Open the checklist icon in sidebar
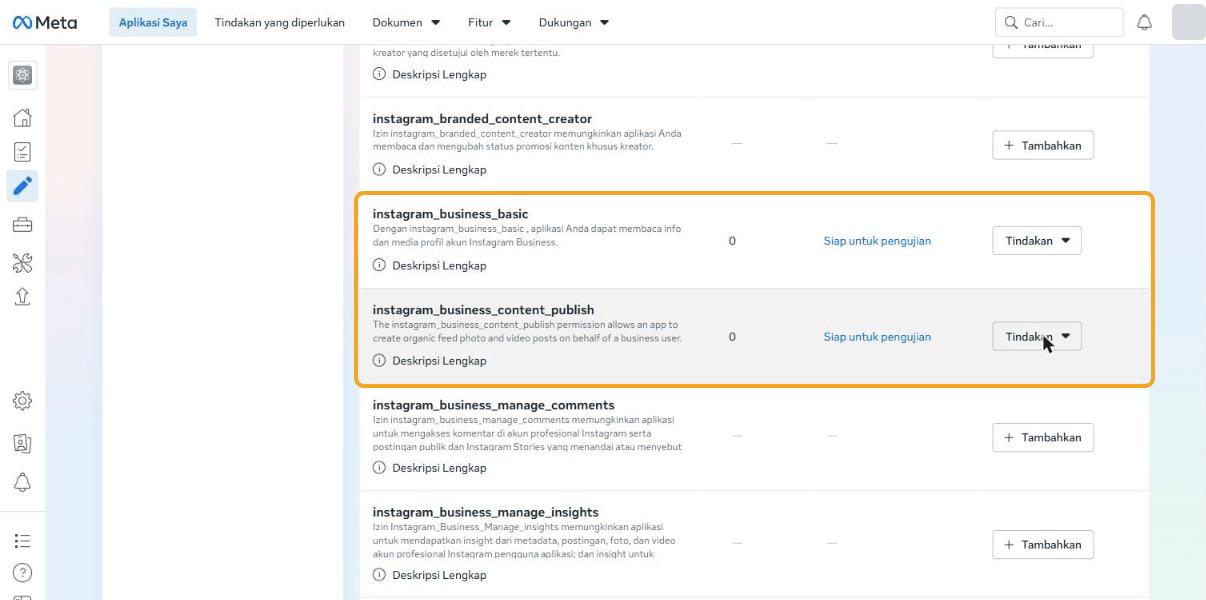The width and height of the screenshot is (1206, 600). (22, 152)
